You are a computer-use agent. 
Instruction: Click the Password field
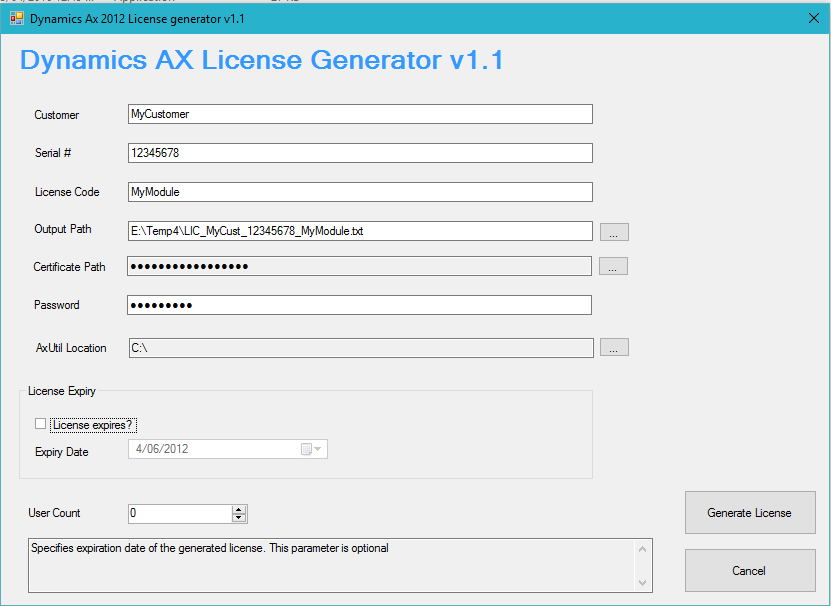(359, 305)
